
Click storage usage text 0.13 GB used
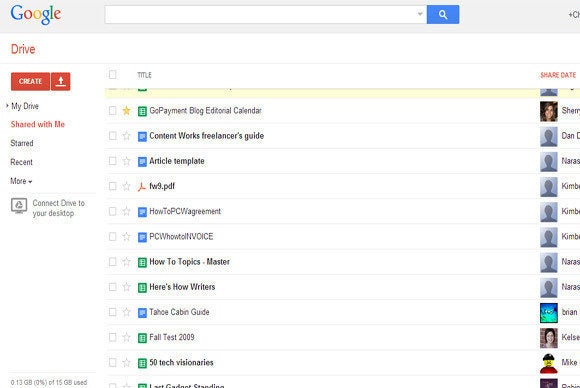point(49,382)
